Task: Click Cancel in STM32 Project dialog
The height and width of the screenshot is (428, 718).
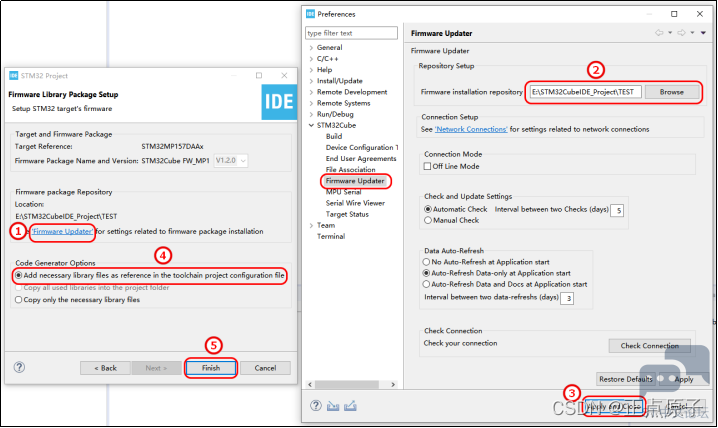Action: coord(265,368)
